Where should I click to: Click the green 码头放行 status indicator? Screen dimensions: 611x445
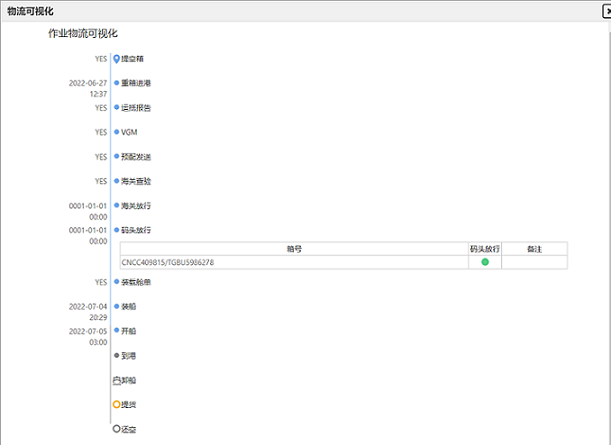click(x=485, y=262)
